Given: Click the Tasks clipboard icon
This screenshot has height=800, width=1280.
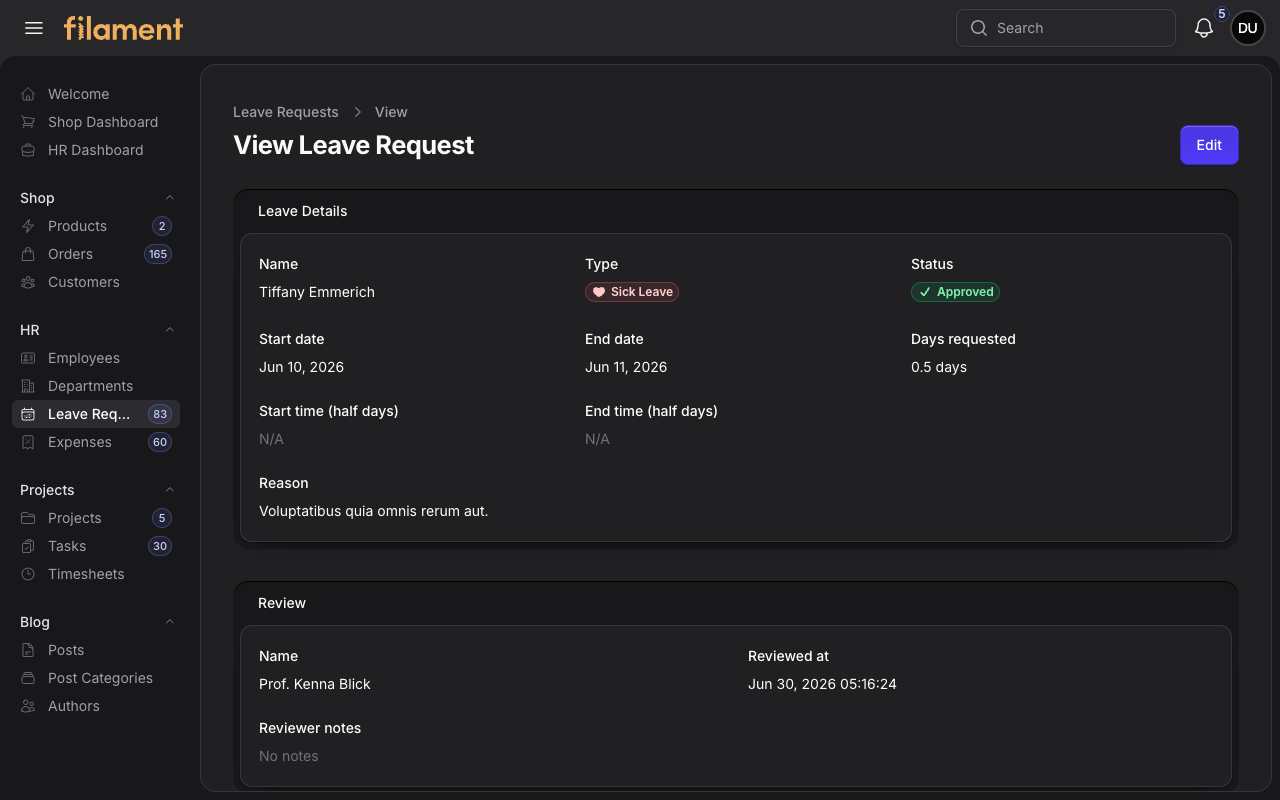Looking at the screenshot, I should pyautogui.click(x=28, y=546).
